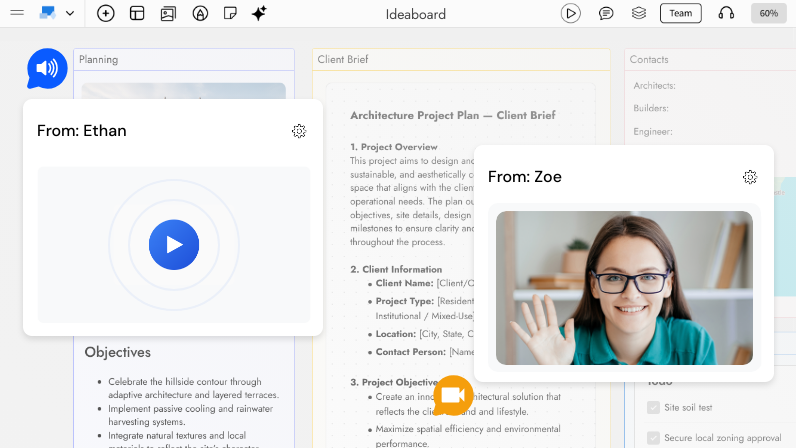796x448 pixels.
Task: Click the blue audio message bubble icon
Action: pyautogui.click(x=47, y=69)
